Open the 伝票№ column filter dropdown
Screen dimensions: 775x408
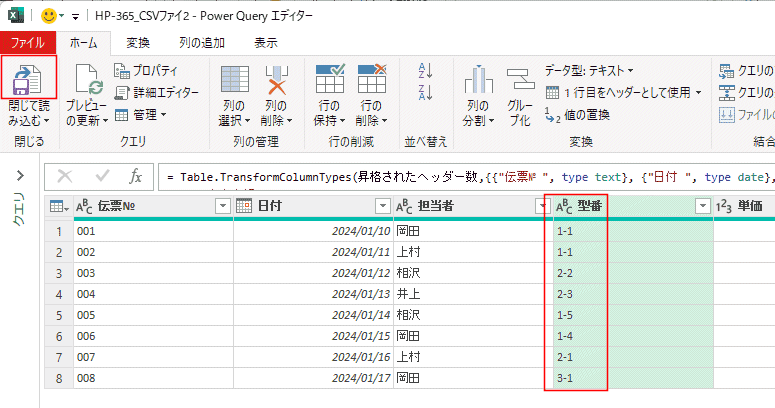(x=223, y=206)
